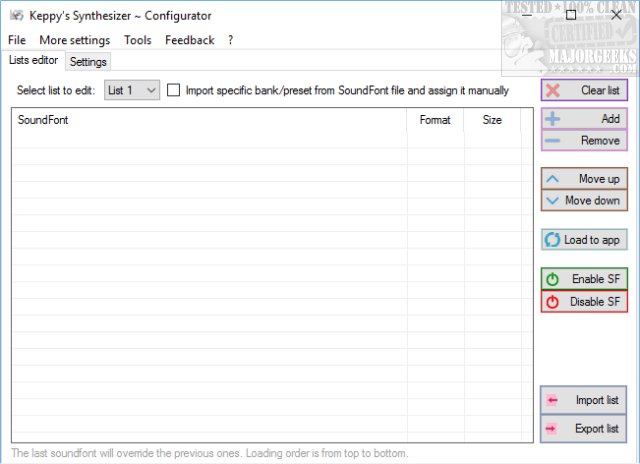Open the Feedback menu
Image resolution: width=640 pixels, height=464 pixels.
(x=190, y=40)
